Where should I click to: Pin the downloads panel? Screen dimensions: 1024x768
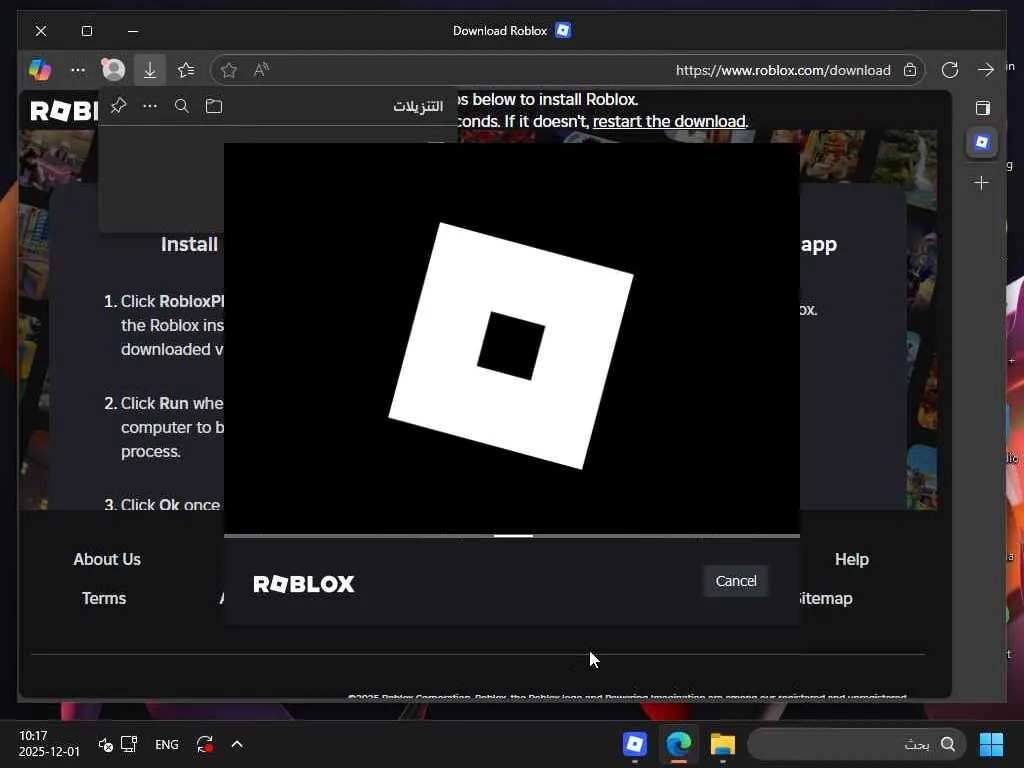click(x=118, y=106)
